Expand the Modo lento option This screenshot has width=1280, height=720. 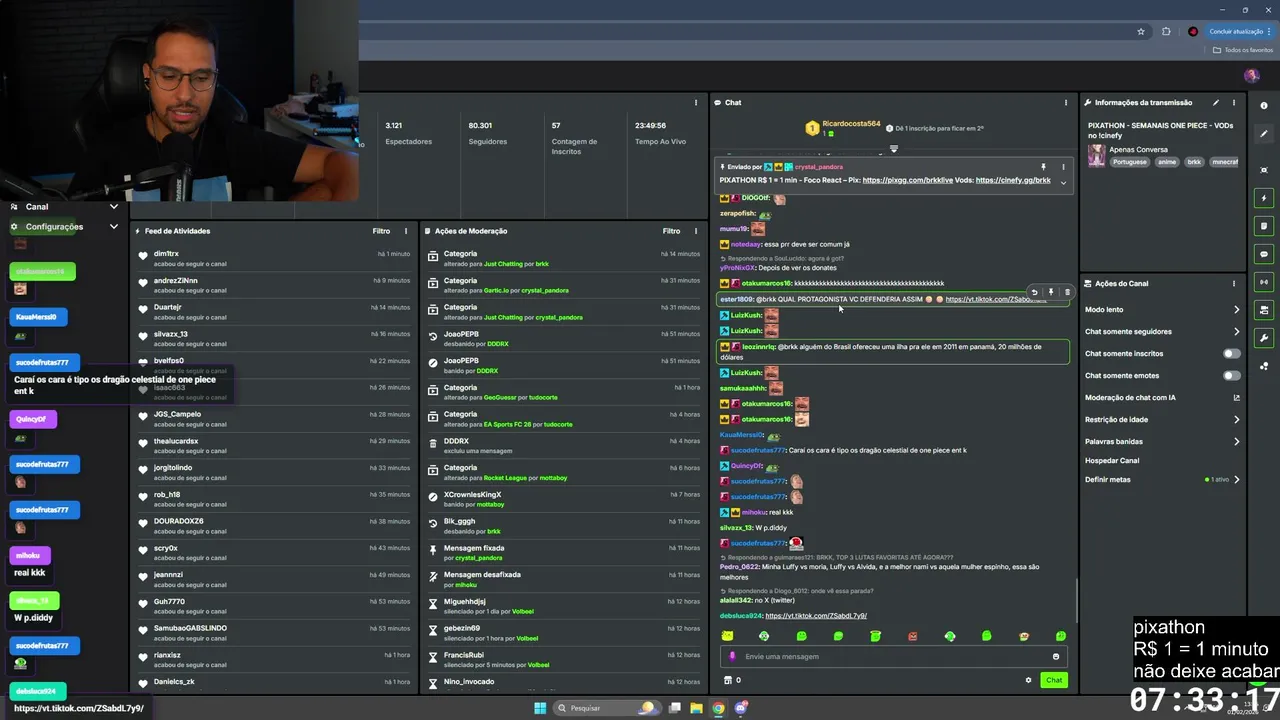tap(1162, 309)
